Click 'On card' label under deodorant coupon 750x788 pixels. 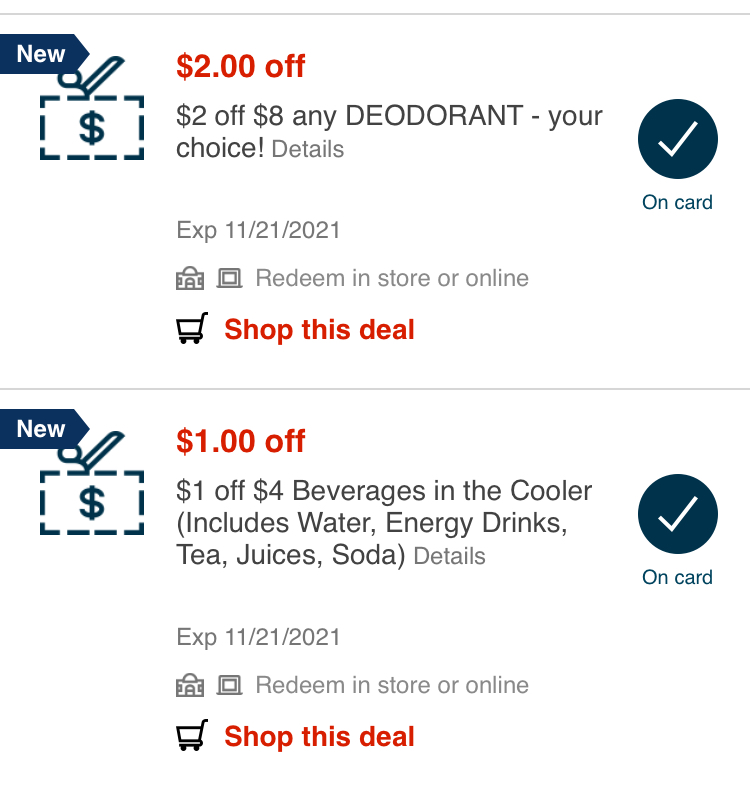coord(677,202)
